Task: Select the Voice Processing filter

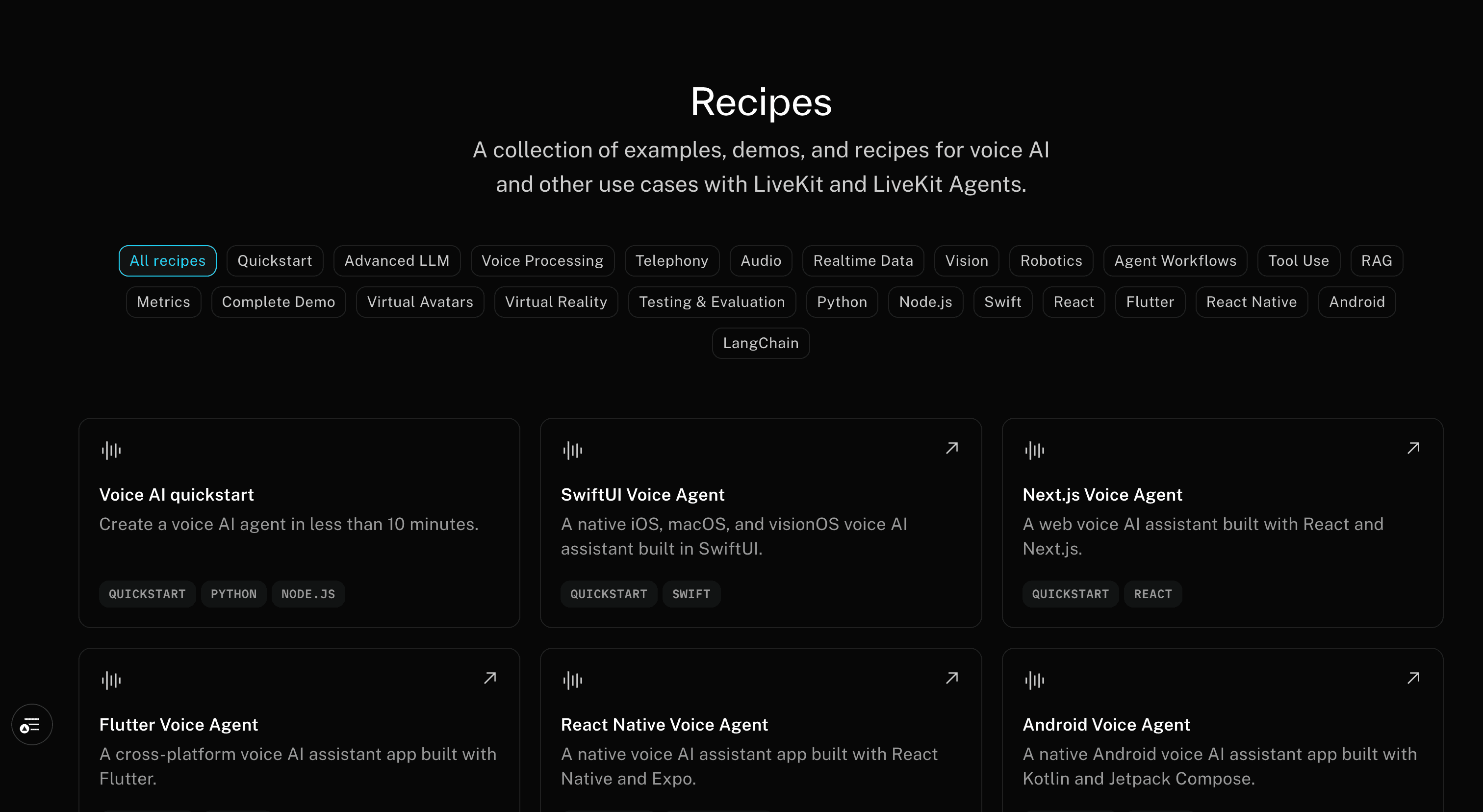Action: [x=542, y=261]
